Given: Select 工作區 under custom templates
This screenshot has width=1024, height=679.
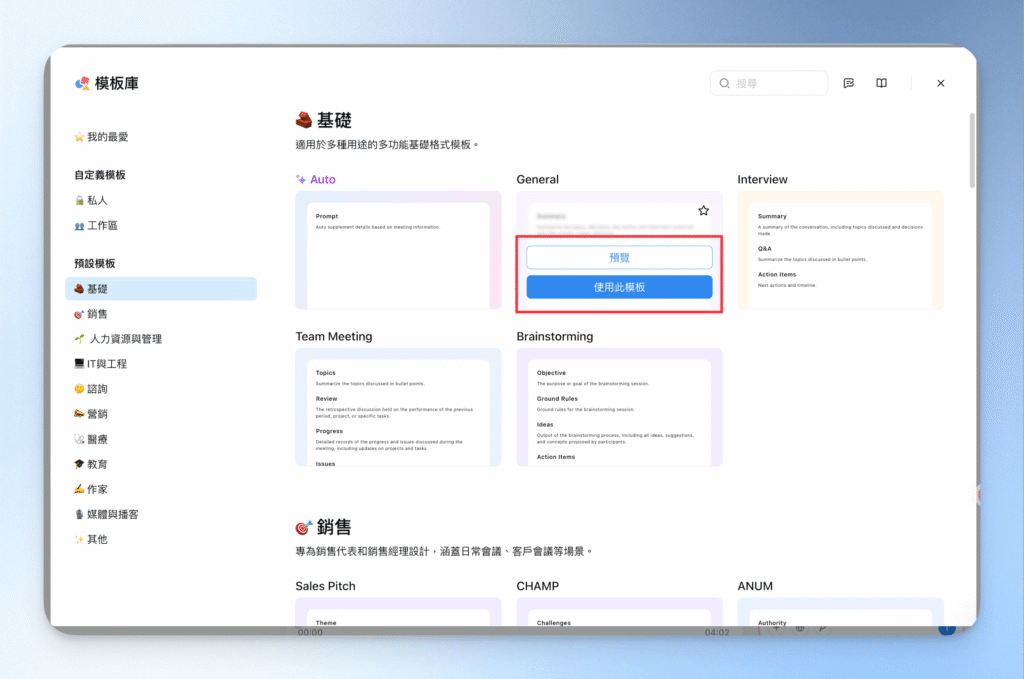Looking at the screenshot, I should 96,225.
